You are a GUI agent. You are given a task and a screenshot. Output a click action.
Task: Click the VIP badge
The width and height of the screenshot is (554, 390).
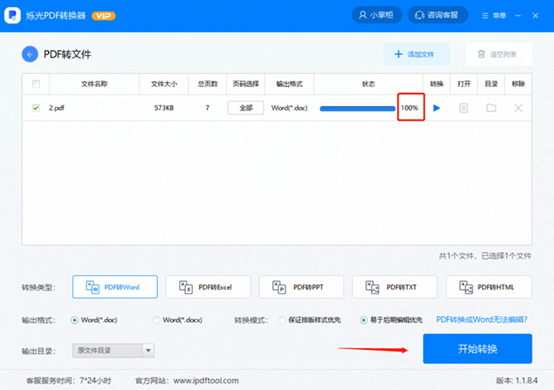point(104,16)
